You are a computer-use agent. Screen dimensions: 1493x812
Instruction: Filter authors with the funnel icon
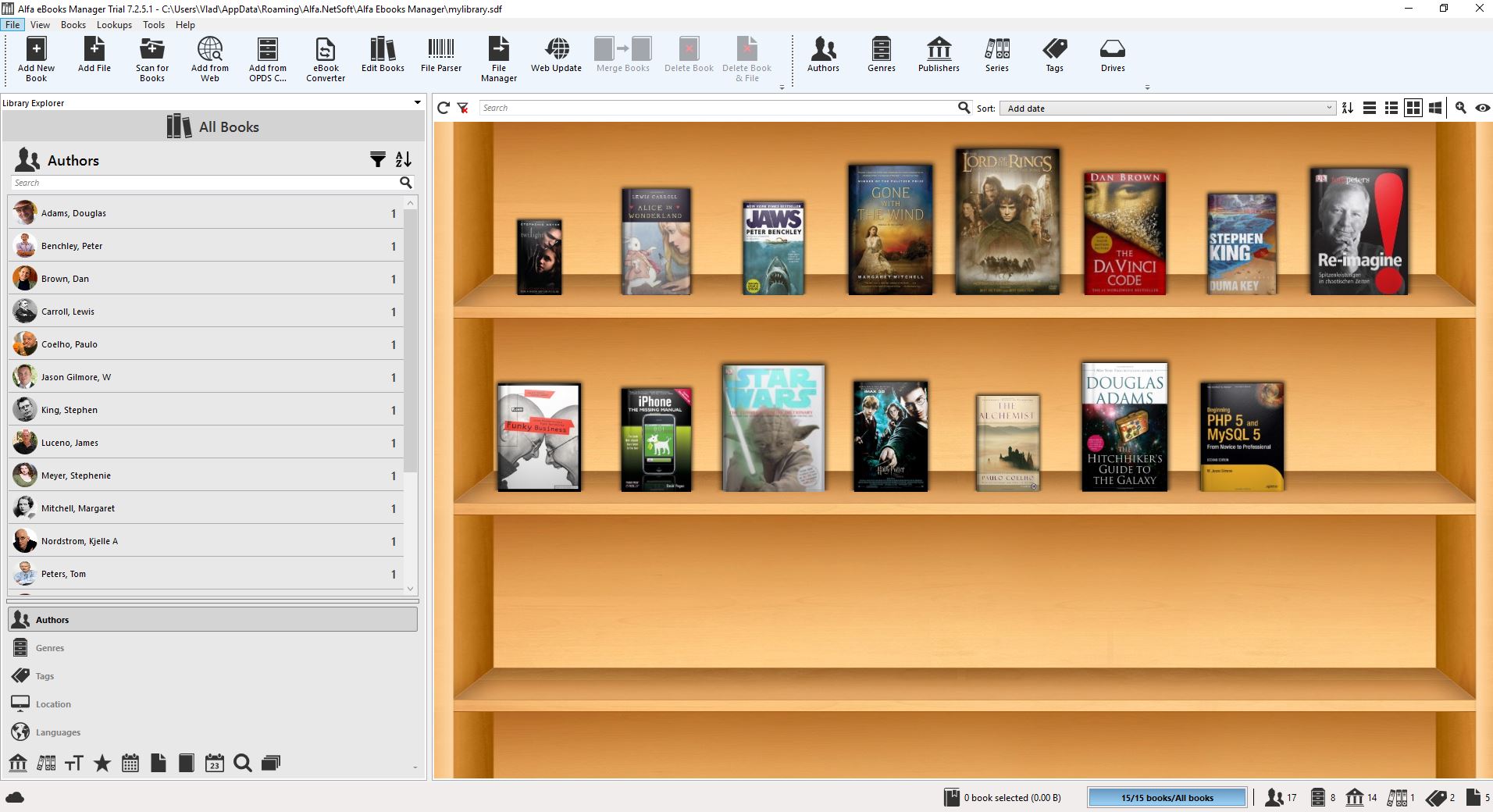pyautogui.click(x=378, y=160)
